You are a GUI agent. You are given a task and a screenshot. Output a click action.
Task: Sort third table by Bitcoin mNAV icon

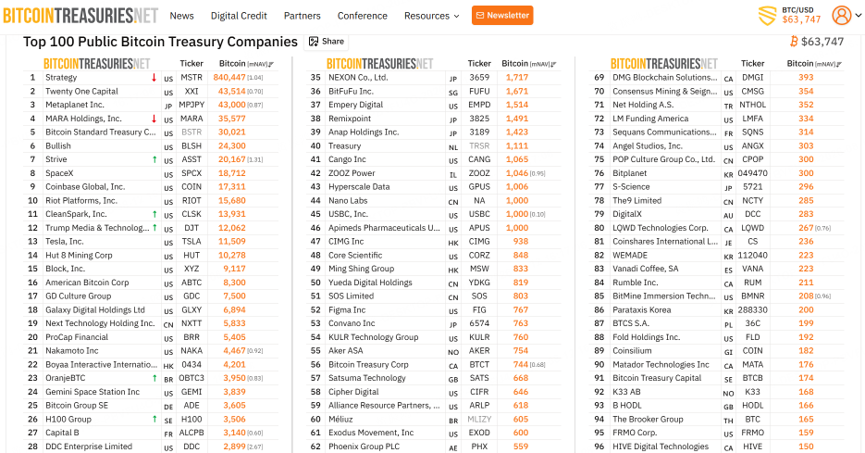pyautogui.click(x=839, y=65)
